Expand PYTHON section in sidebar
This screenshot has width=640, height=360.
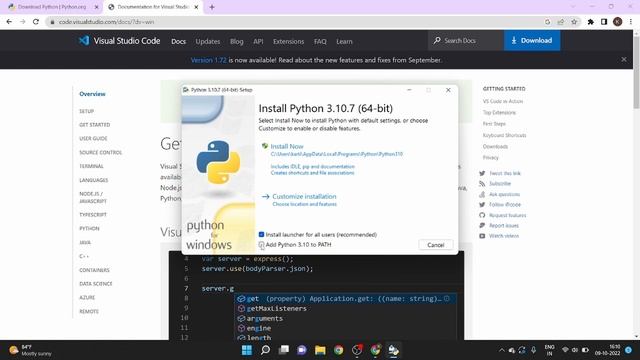coord(89,229)
